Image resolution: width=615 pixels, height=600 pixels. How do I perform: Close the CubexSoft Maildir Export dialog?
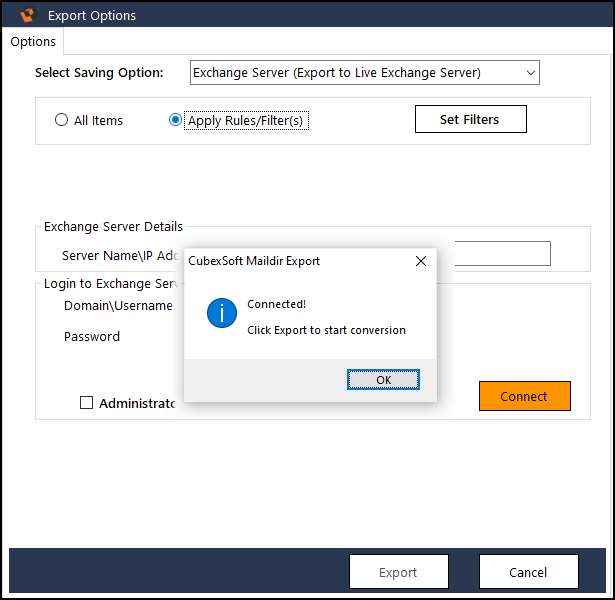pyautogui.click(x=420, y=261)
